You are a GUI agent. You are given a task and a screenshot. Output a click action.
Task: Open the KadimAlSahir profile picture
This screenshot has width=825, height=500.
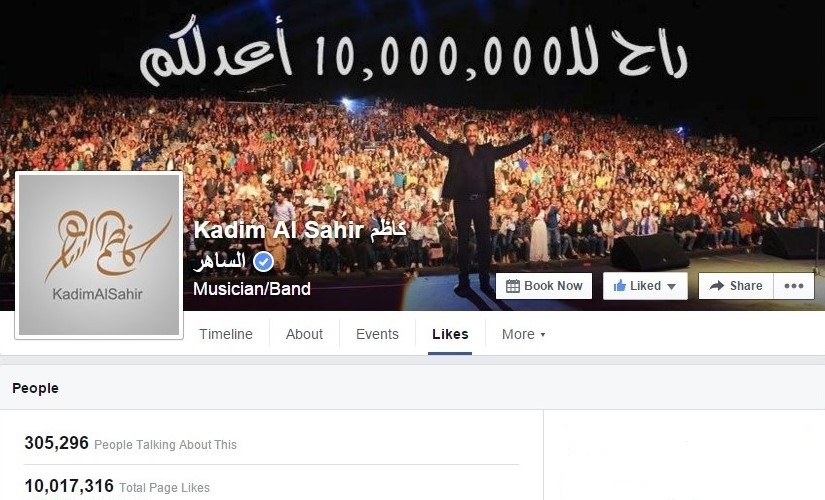tap(99, 255)
